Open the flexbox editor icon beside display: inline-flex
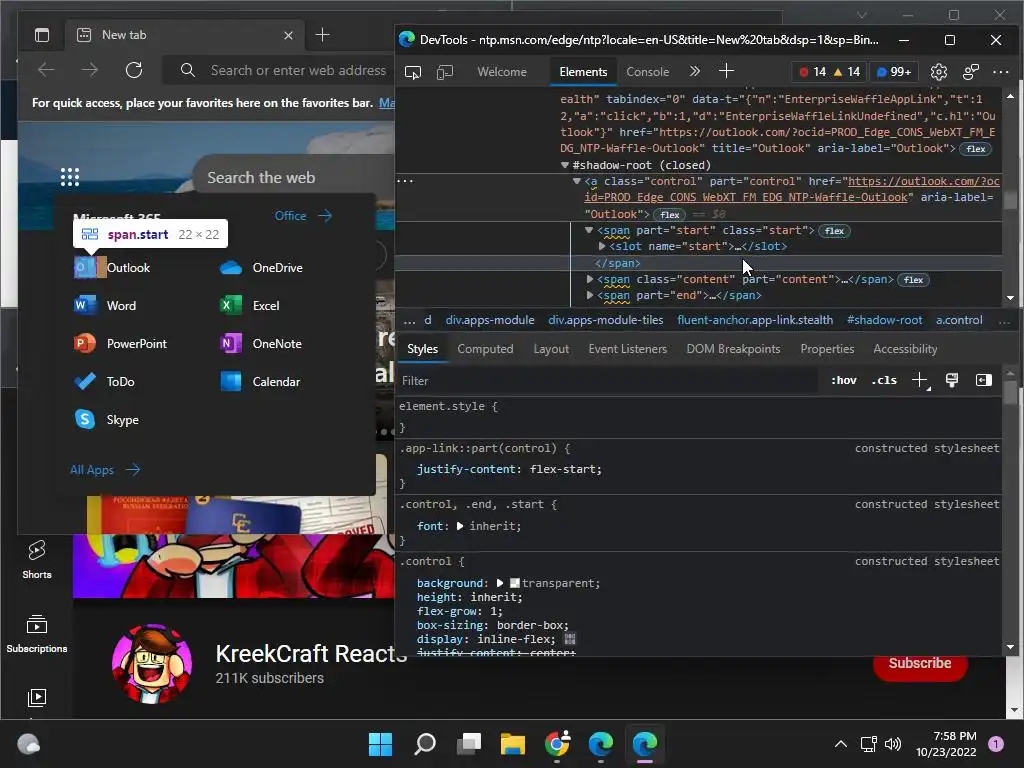1024x768 pixels. pos(569,639)
